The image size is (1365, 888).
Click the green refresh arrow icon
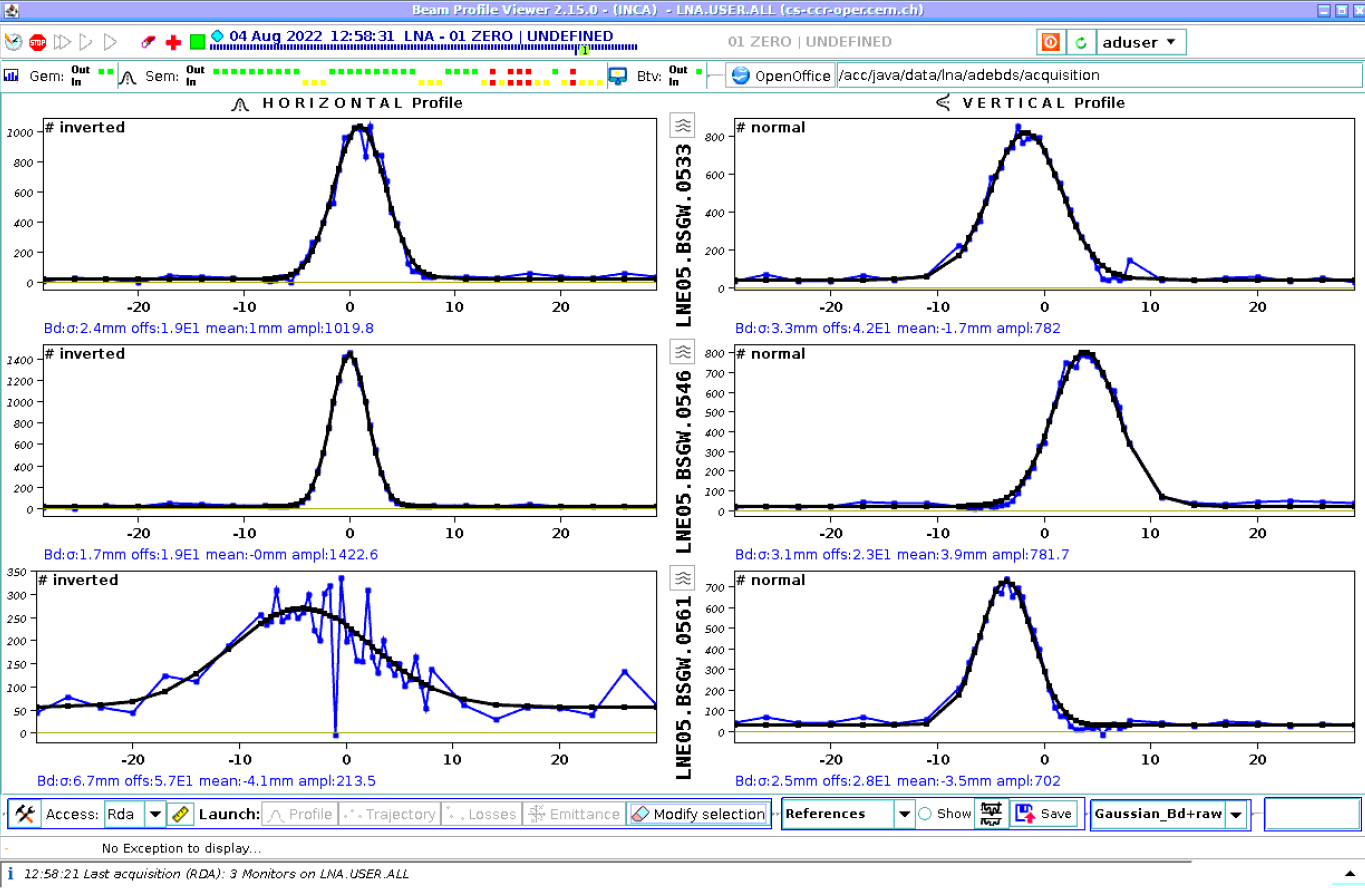(x=1080, y=42)
